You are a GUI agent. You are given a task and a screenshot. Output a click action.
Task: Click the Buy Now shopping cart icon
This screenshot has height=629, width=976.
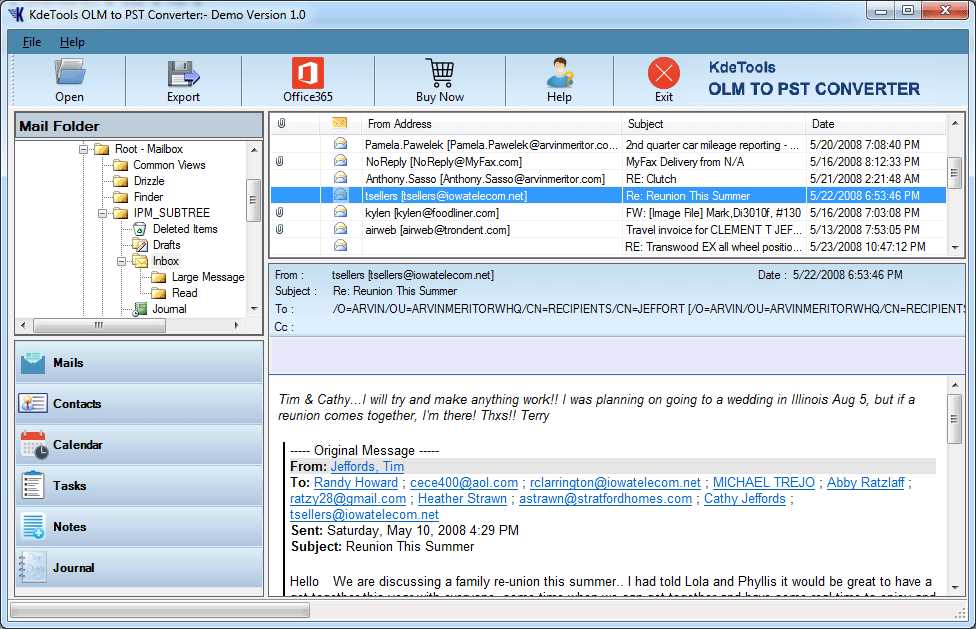440,73
